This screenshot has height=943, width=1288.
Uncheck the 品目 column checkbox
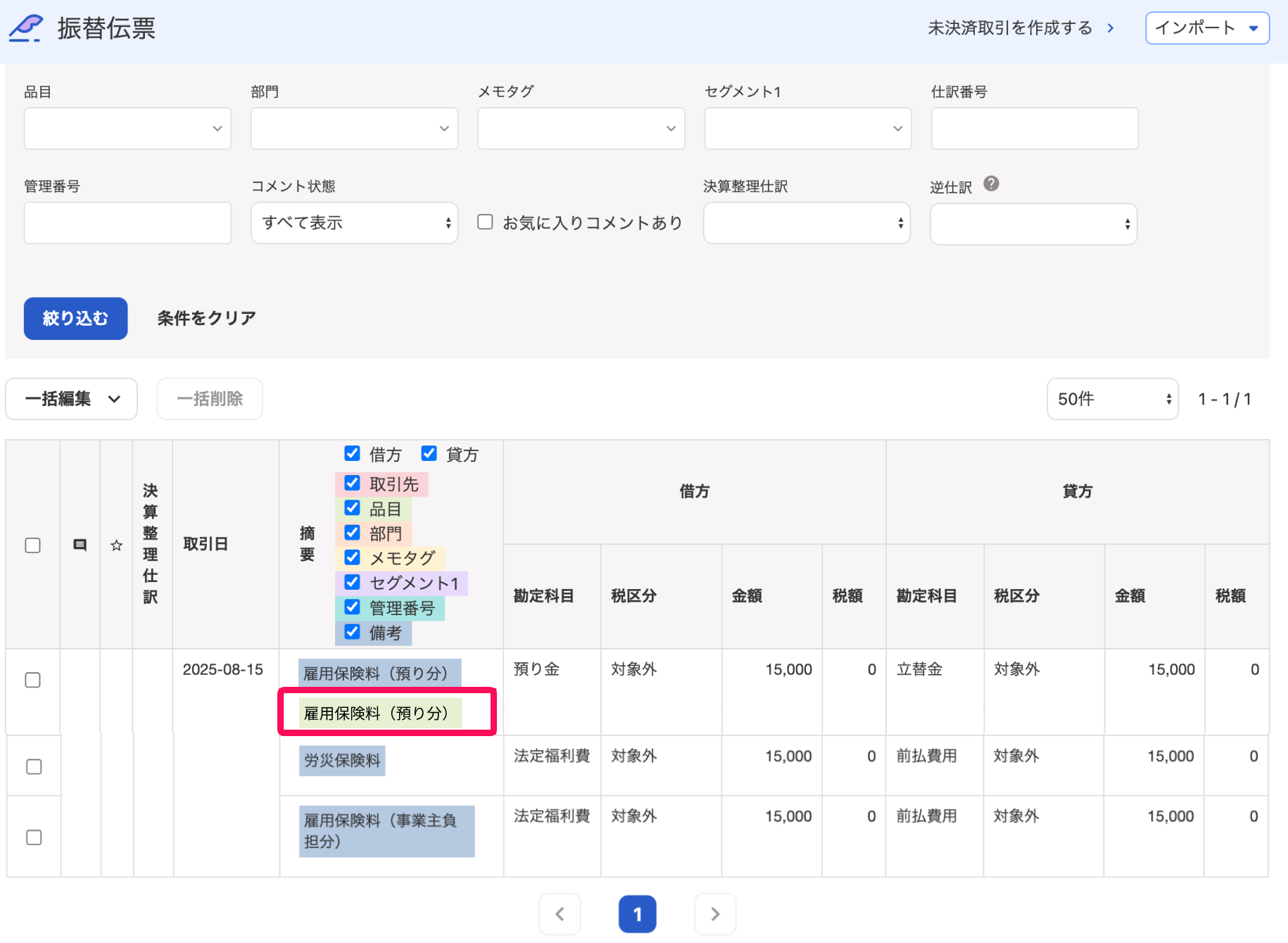tap(352, 508)
